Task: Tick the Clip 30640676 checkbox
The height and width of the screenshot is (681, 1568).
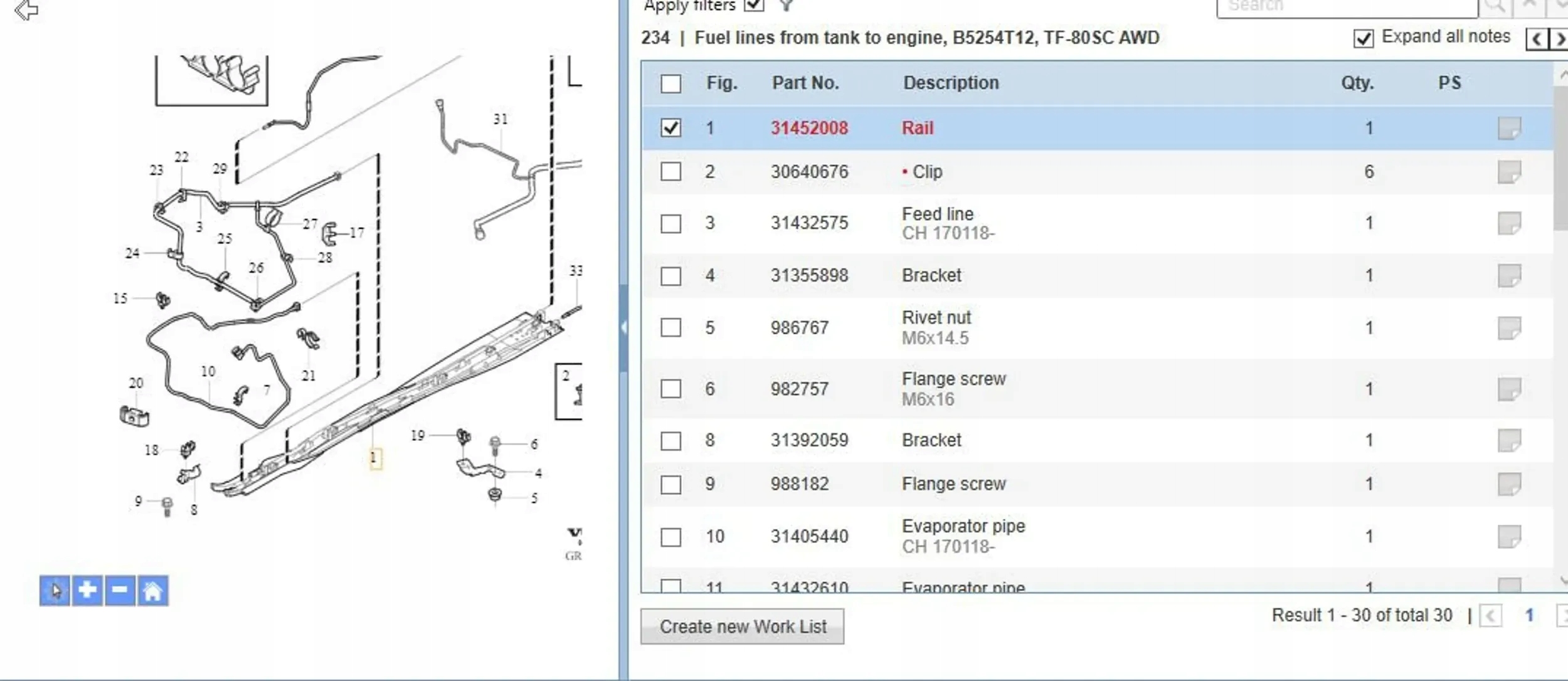Action: click(670, 171)
